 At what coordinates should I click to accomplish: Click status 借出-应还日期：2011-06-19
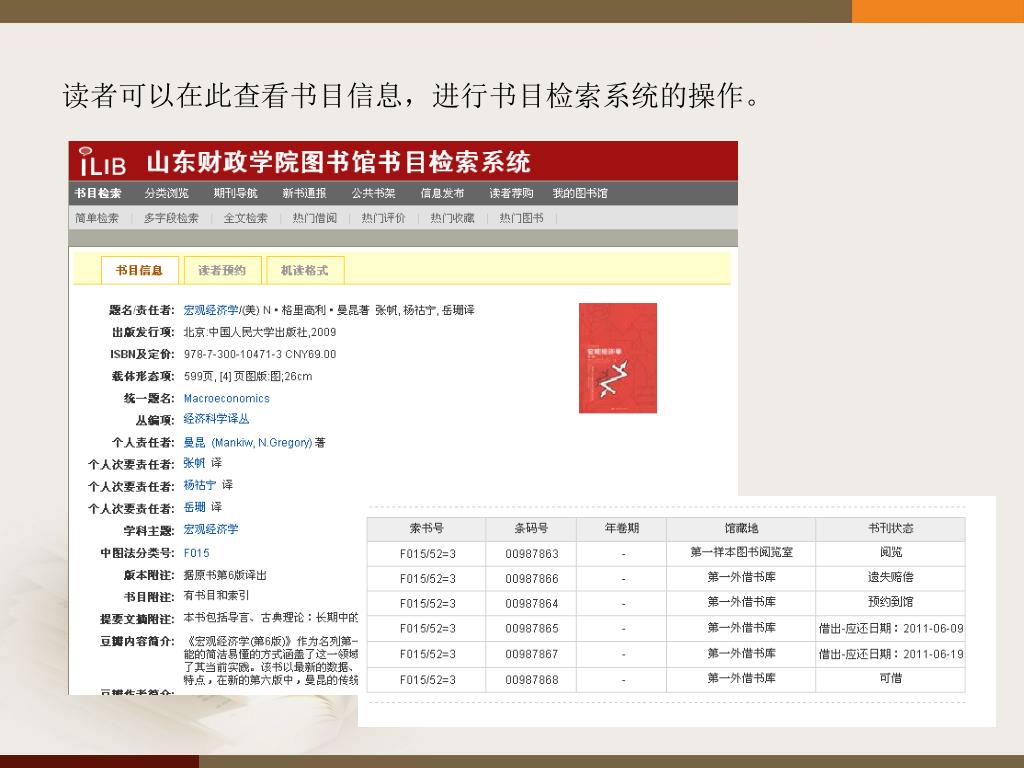[x=891, y=654]
